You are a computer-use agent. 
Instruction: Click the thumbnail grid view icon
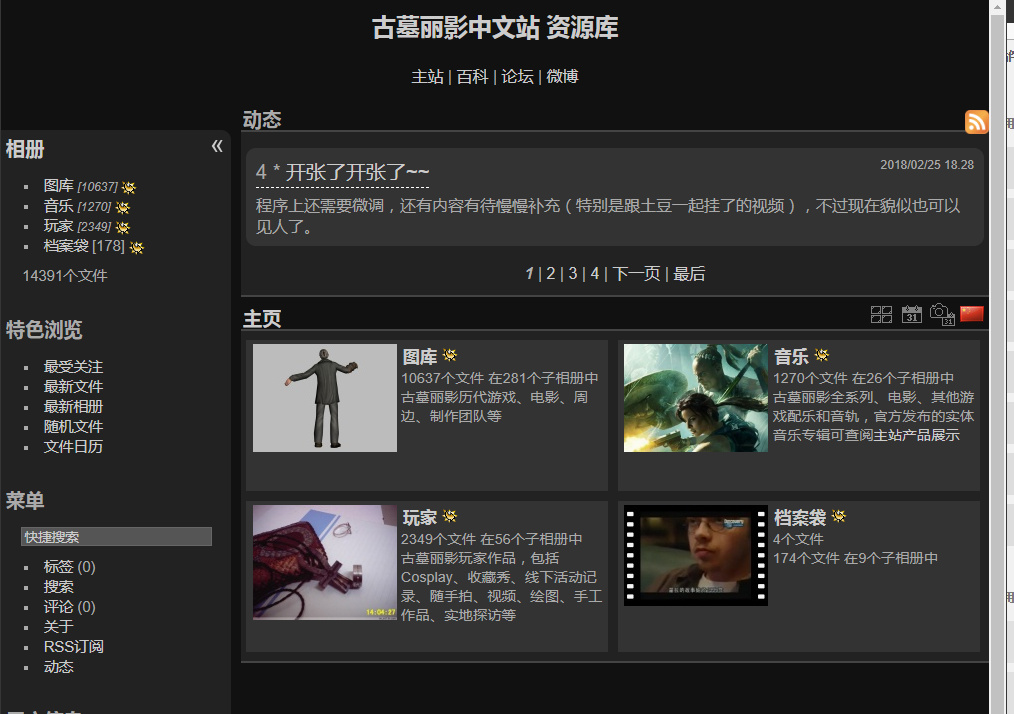[x=881, y=314]
